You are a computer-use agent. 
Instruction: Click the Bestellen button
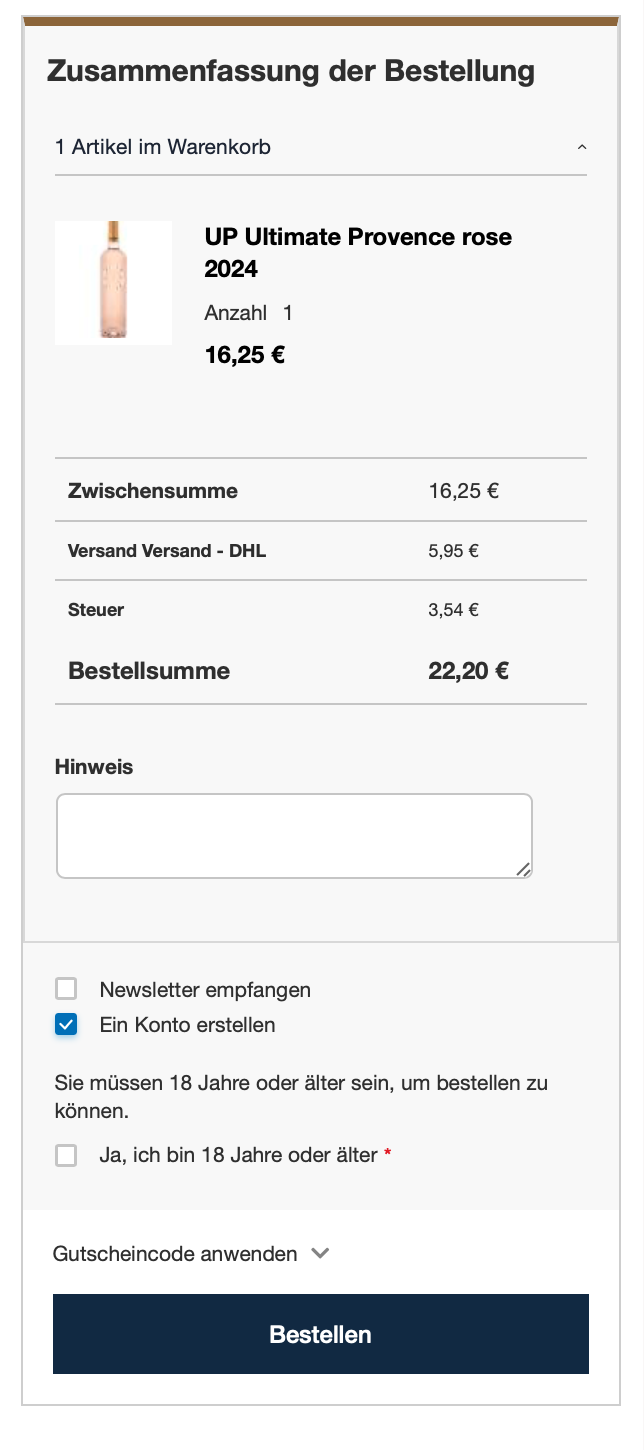pyautogui.click(x=320, y=1333)
